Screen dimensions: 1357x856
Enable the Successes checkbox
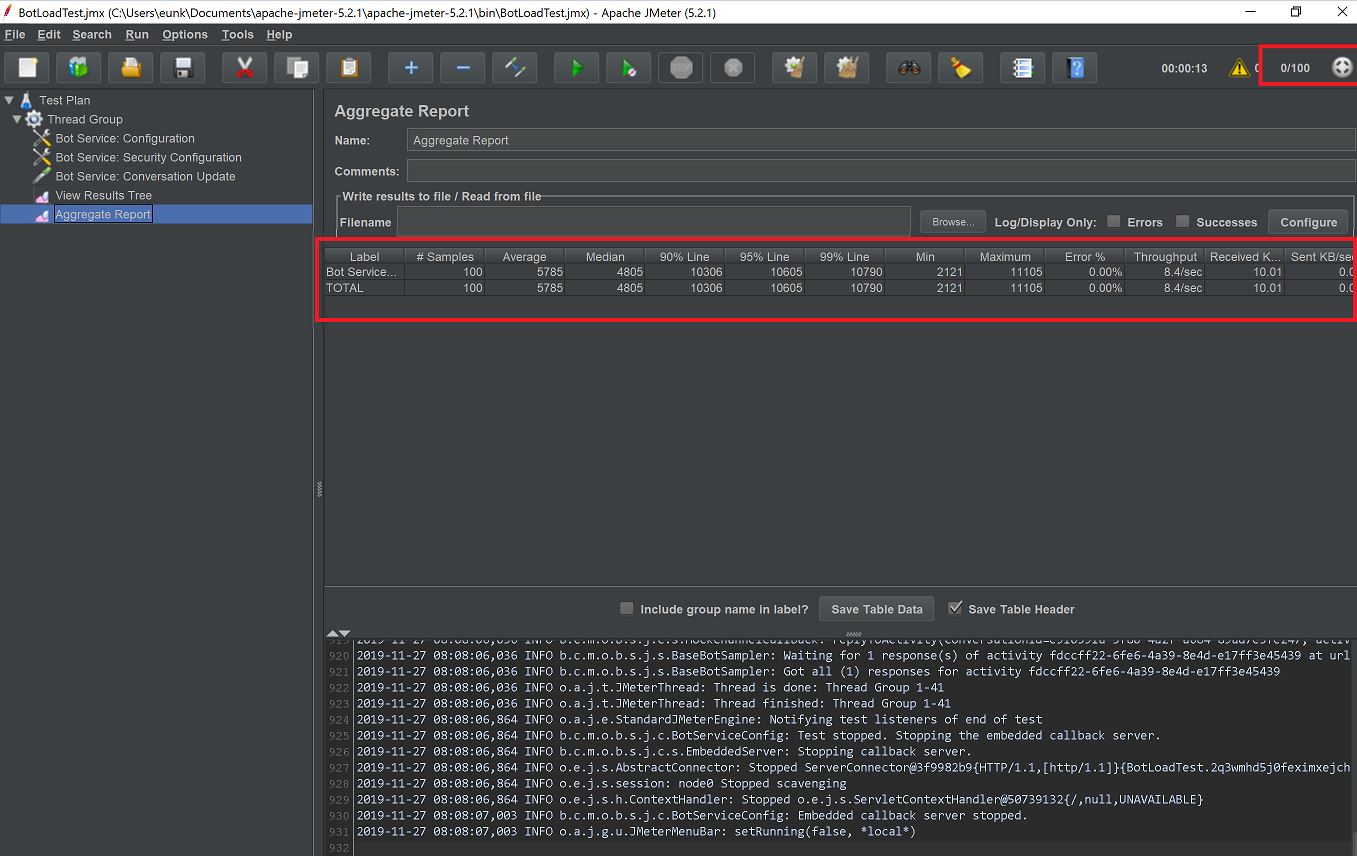pyautogui.click(x=1182, y=221)
